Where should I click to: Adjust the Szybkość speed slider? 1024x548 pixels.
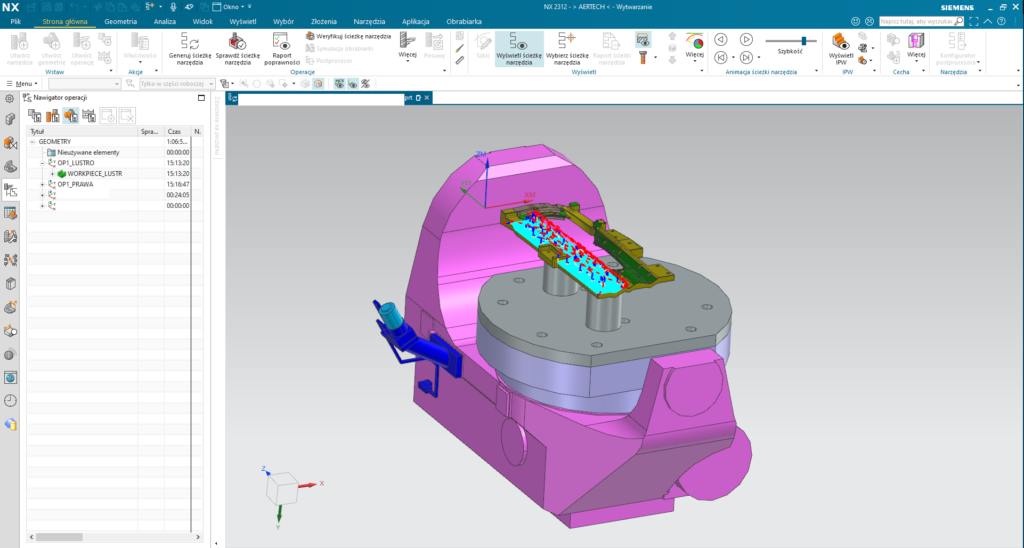tap(804, 41)
